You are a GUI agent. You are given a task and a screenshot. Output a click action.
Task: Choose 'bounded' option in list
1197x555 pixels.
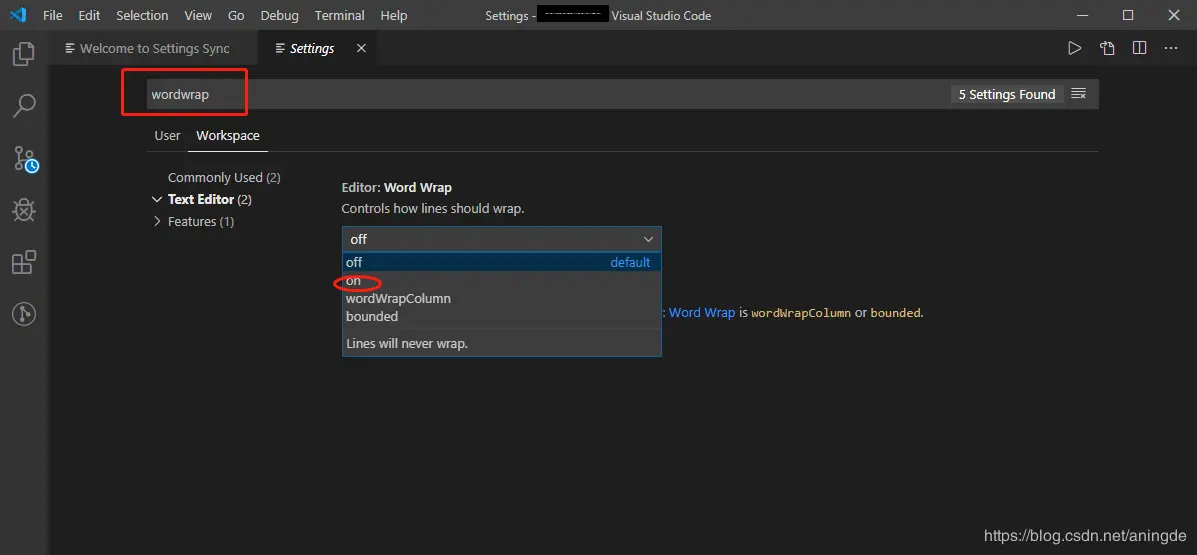click(502, 316)
